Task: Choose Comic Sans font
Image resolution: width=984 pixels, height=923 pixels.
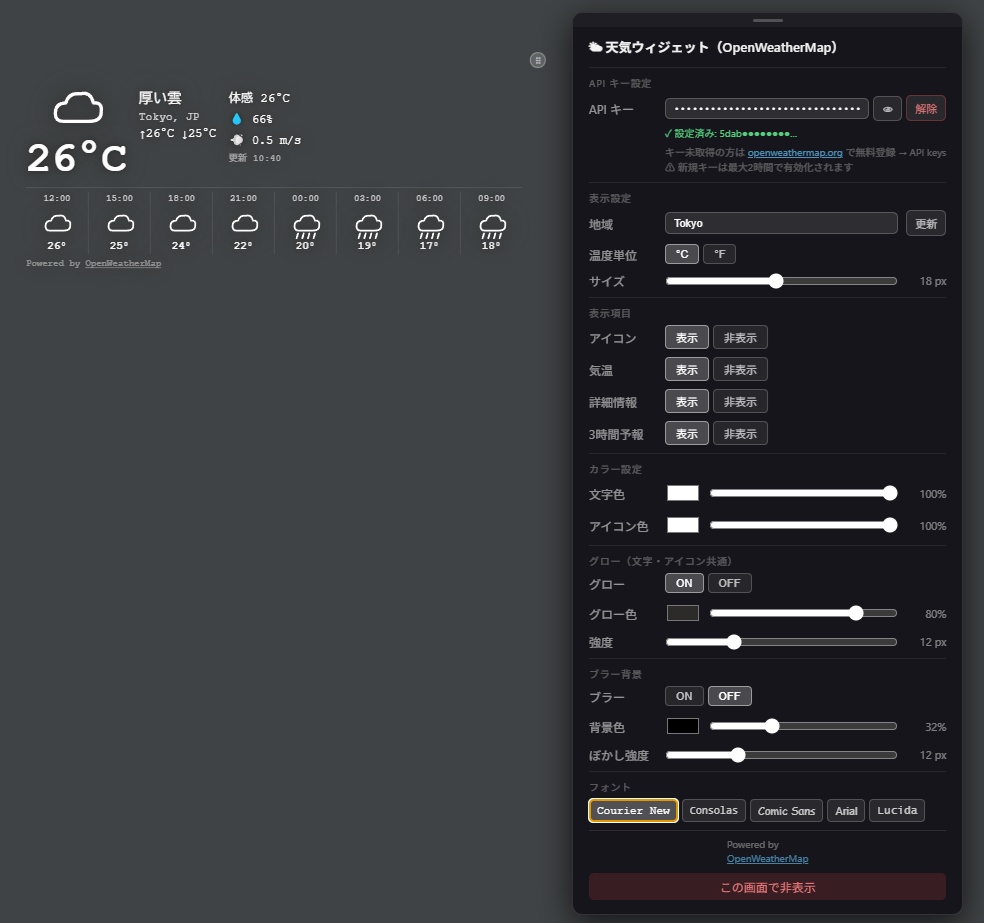Action: [786, 811]
